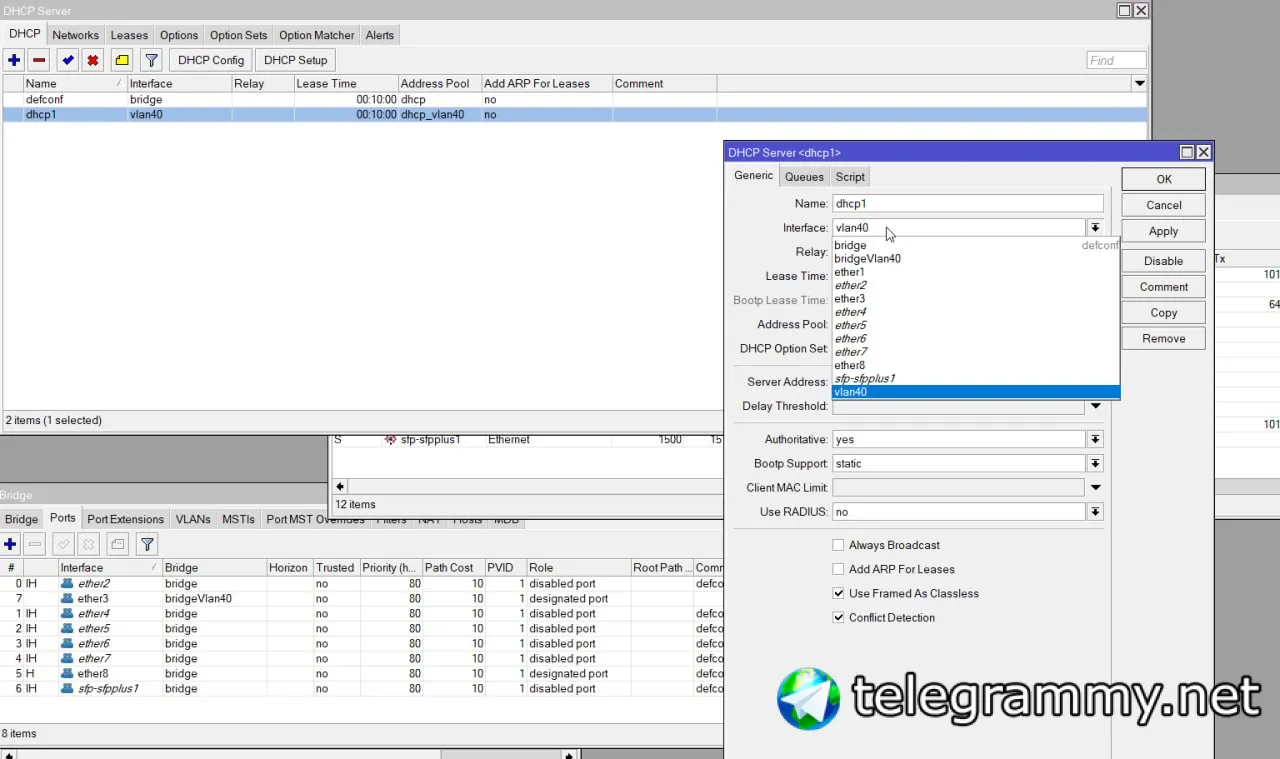Focus the Find search box in DHCP Server
Viewport: 1280px width, 759px height.
pyautogui.click(x=1116, y=61)
